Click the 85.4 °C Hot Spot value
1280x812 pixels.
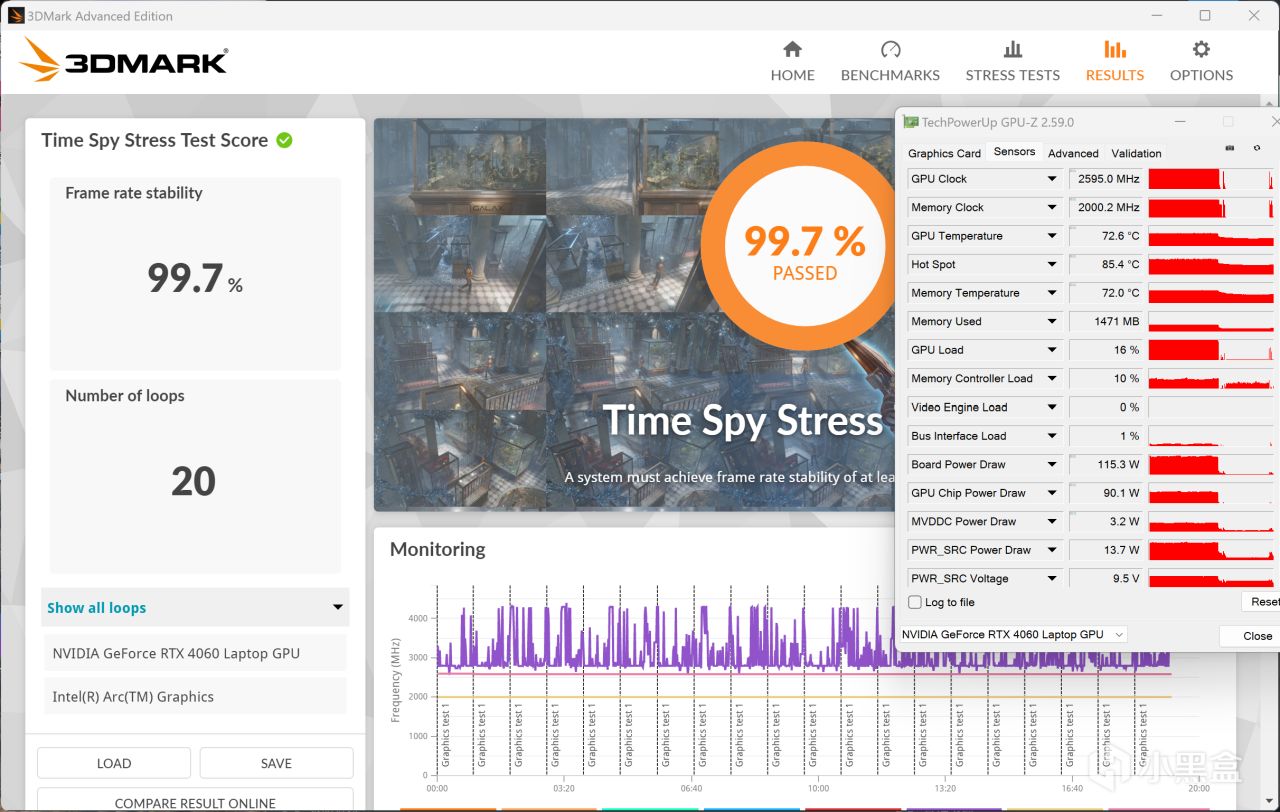coord(1106,264)
